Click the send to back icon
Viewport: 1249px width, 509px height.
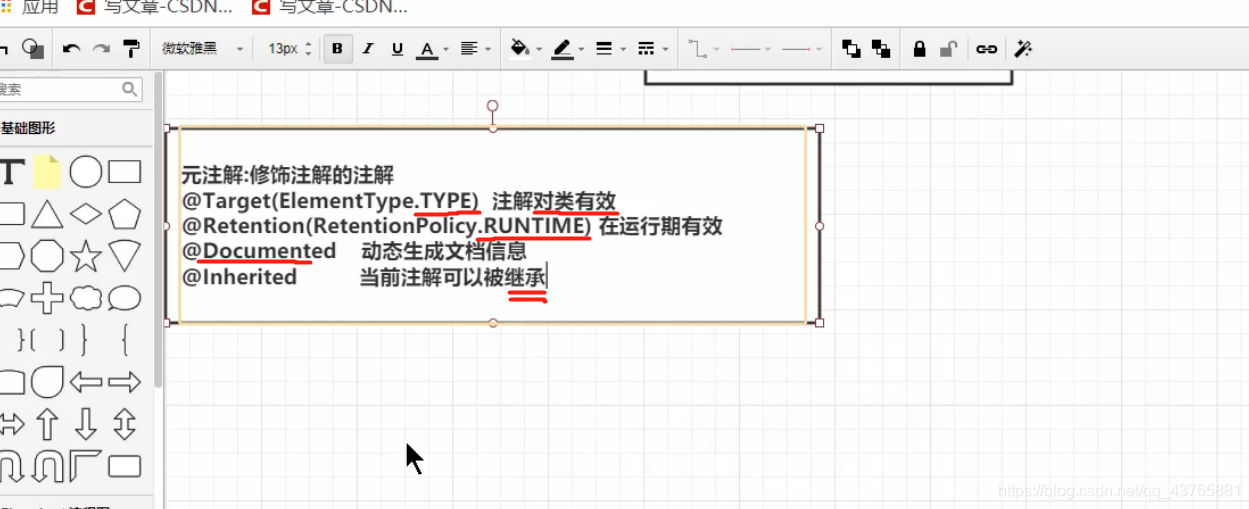(881, 49)
